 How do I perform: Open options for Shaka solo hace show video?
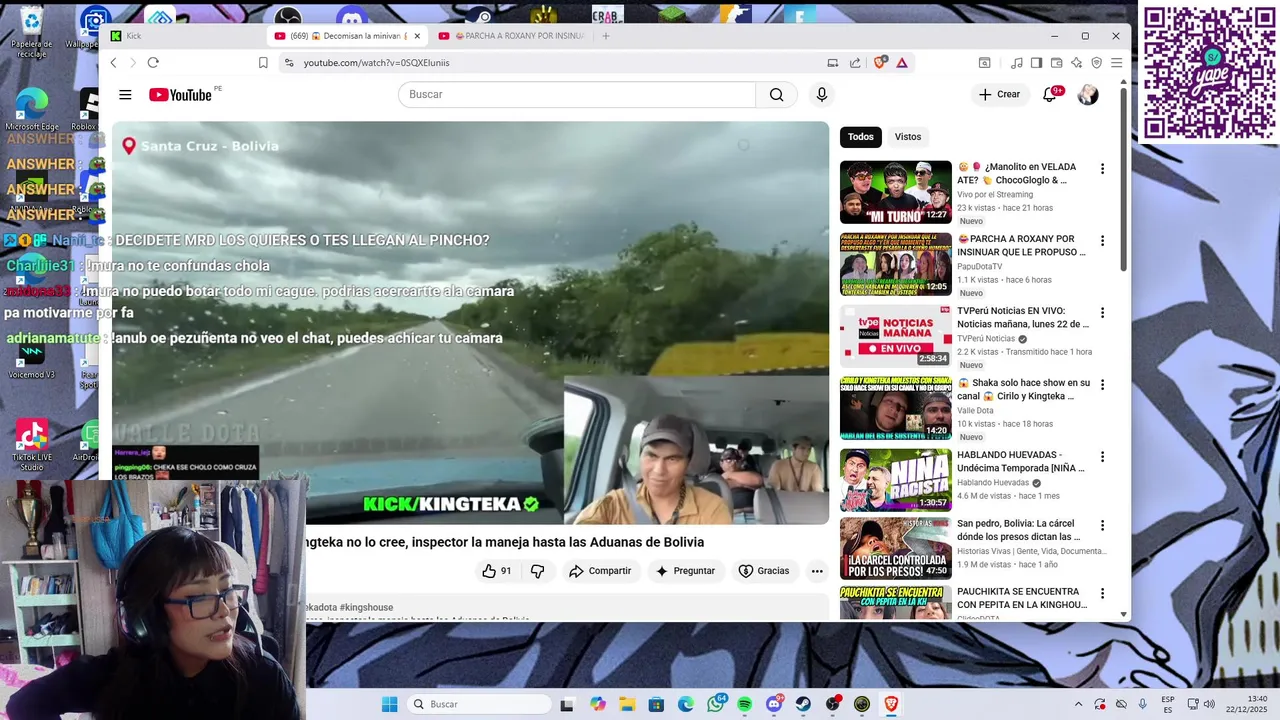pos(1102,385)
